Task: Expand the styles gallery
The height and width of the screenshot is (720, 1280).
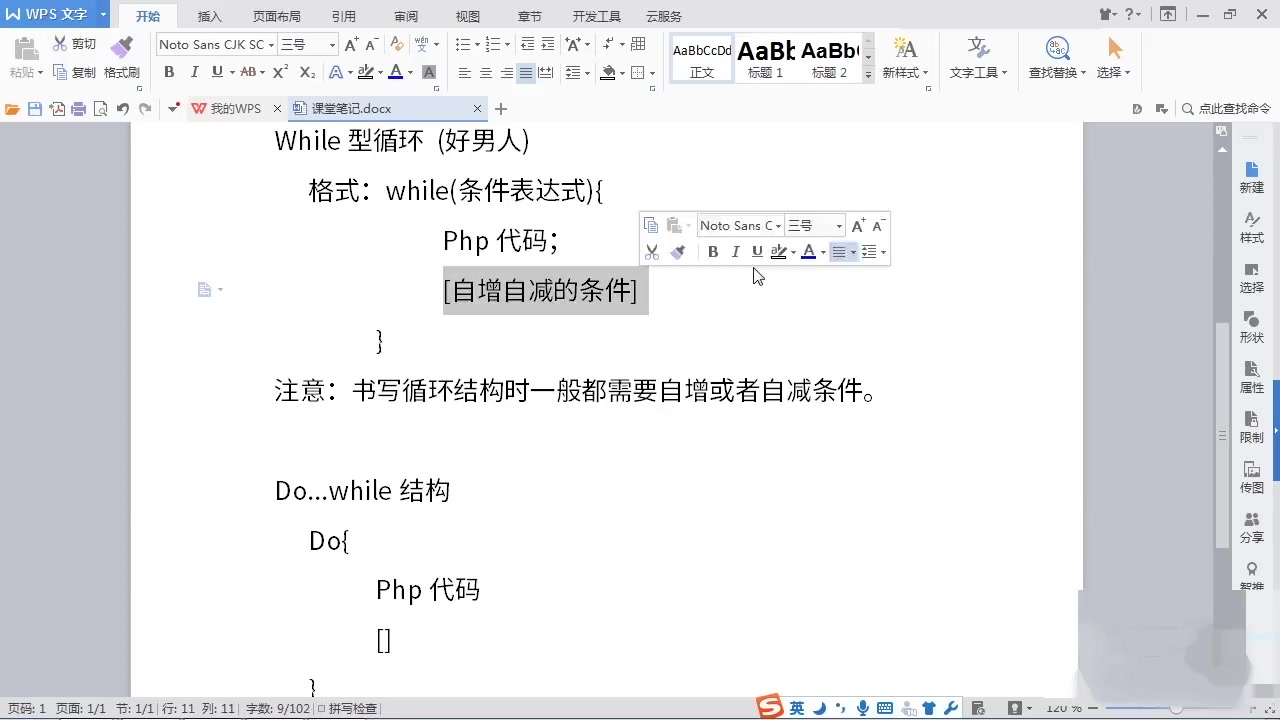Action: pyautogui.click(x=868, y=74)
